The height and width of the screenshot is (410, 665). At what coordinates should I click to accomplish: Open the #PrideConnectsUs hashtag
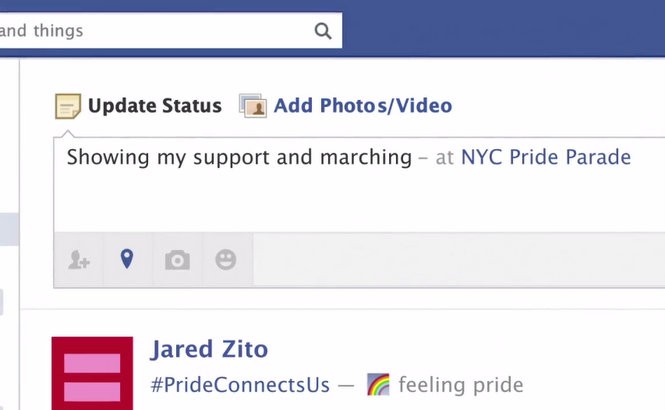point(240,385)
